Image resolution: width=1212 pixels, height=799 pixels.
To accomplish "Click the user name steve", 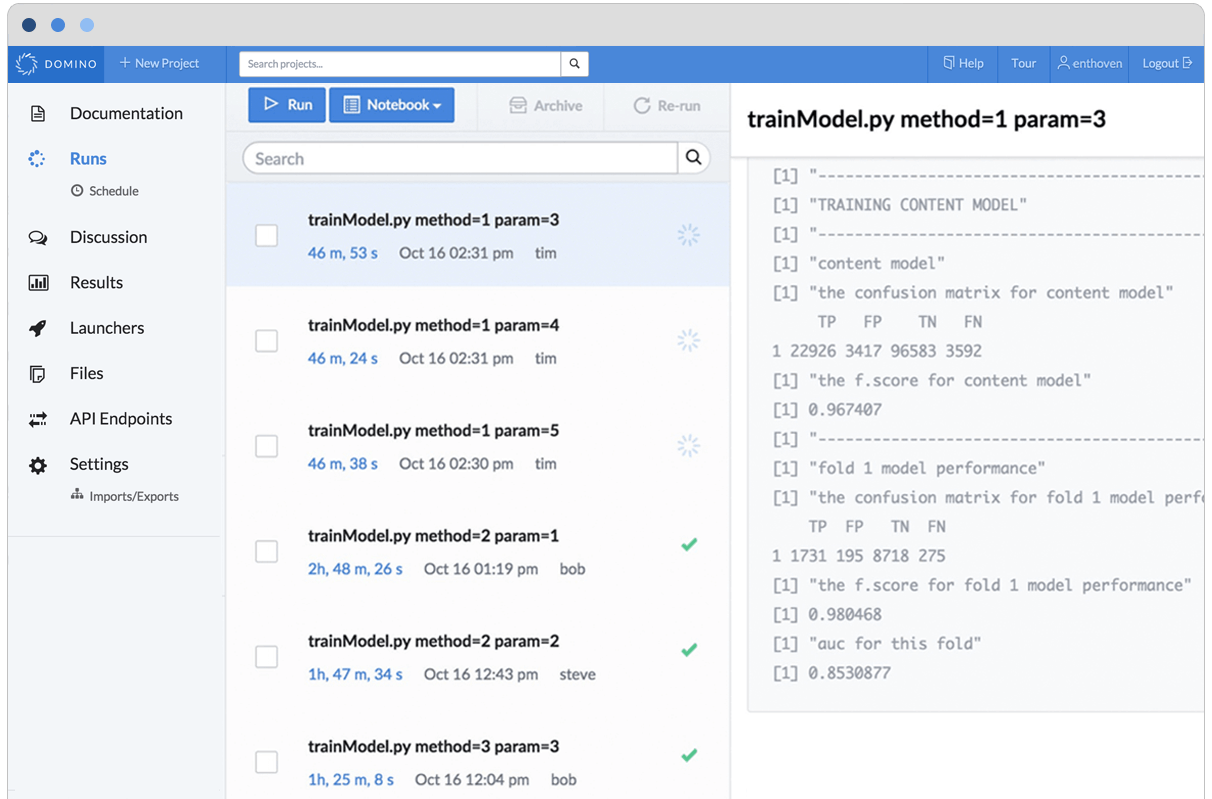I will point(577,674).
